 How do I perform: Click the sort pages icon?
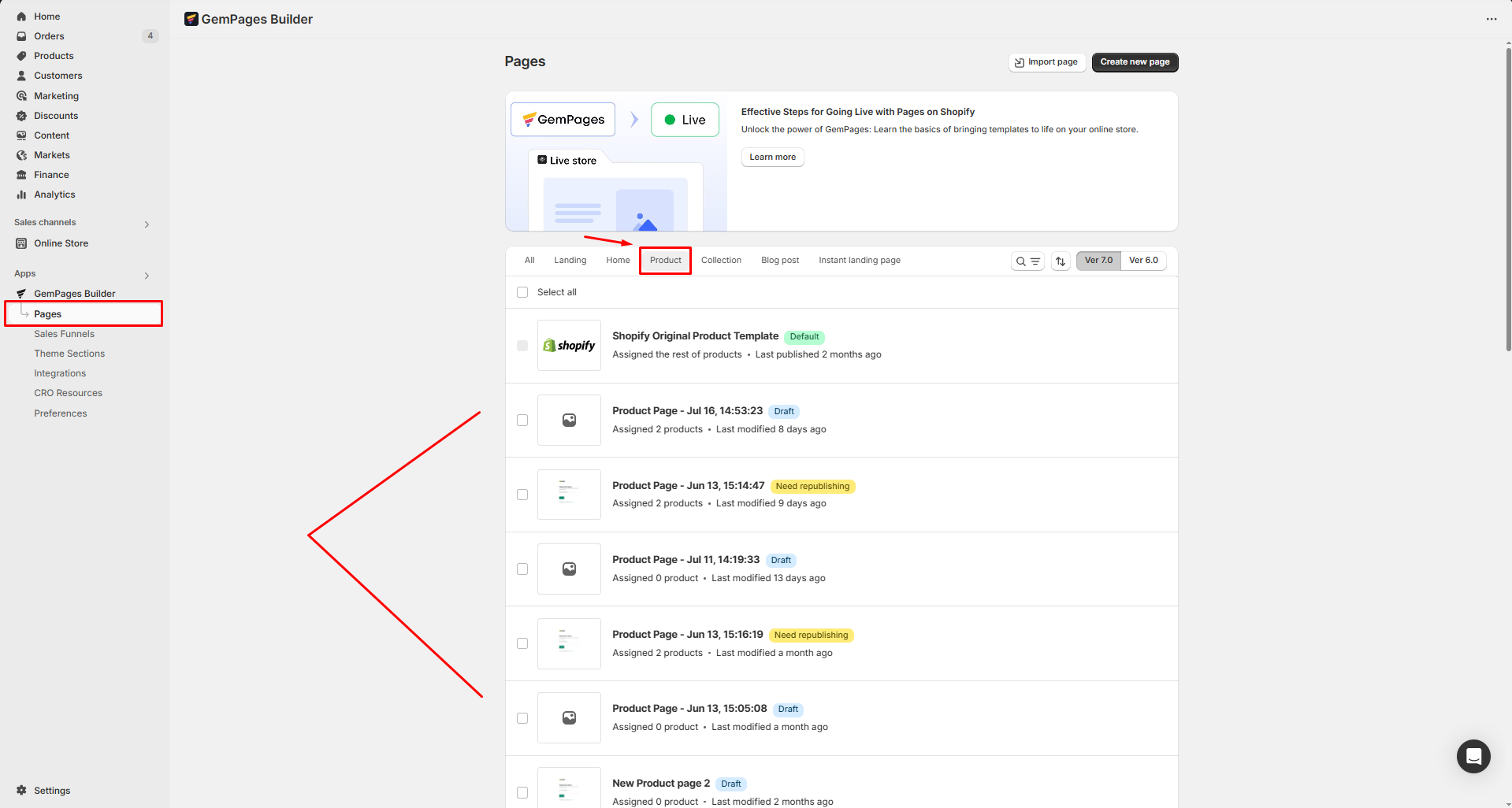[x=1061, y=261]
